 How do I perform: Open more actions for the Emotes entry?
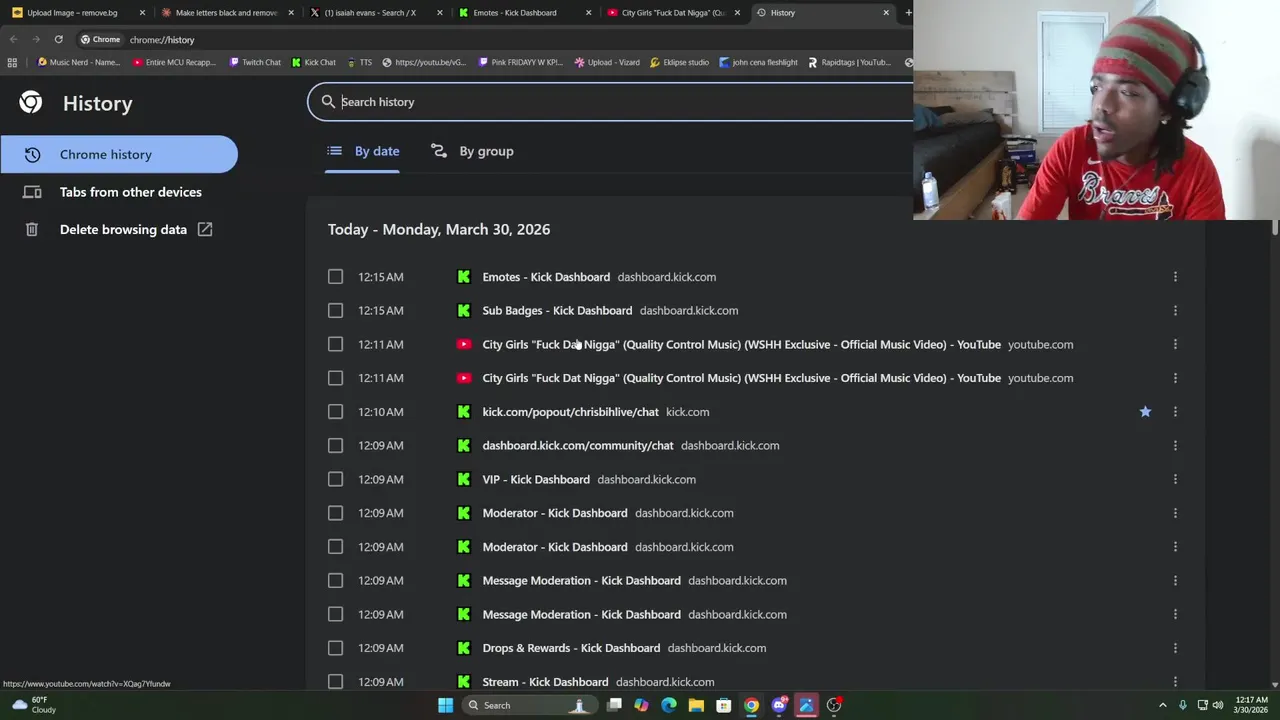coord(1175,277)
